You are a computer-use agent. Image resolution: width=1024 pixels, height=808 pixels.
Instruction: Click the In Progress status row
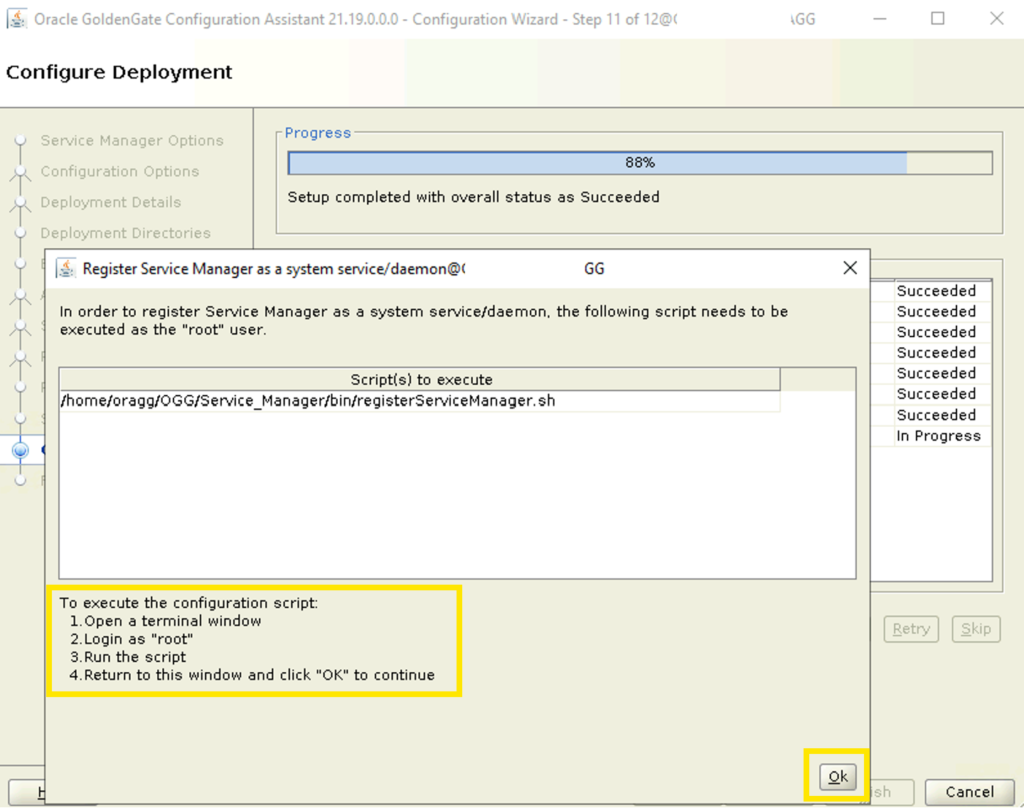938,436
